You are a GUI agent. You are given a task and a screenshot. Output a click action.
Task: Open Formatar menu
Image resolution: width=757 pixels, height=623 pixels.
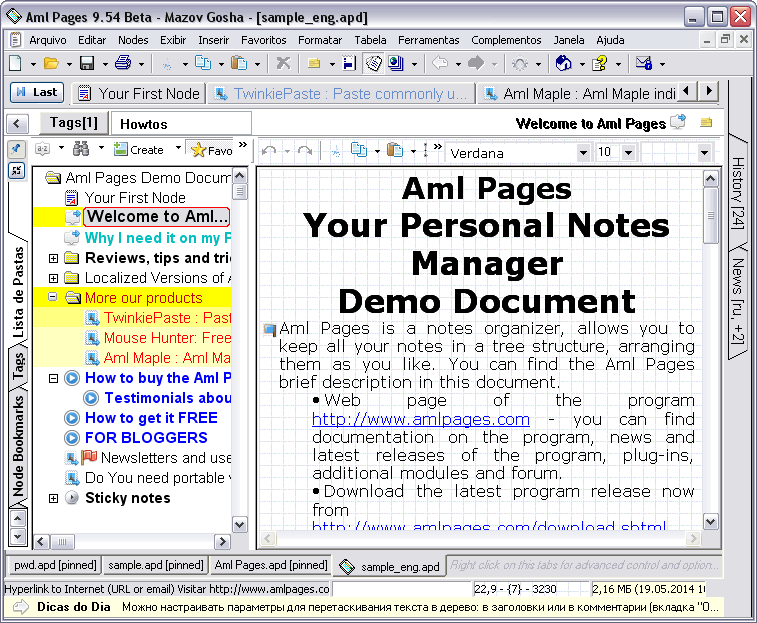[320, 40]
